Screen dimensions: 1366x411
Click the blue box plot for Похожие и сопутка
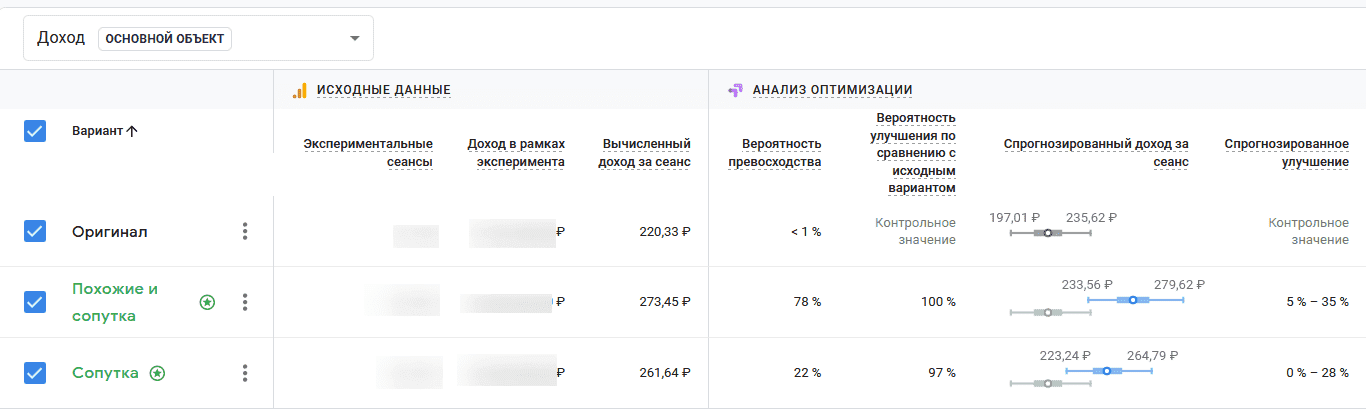(1136, 299)
